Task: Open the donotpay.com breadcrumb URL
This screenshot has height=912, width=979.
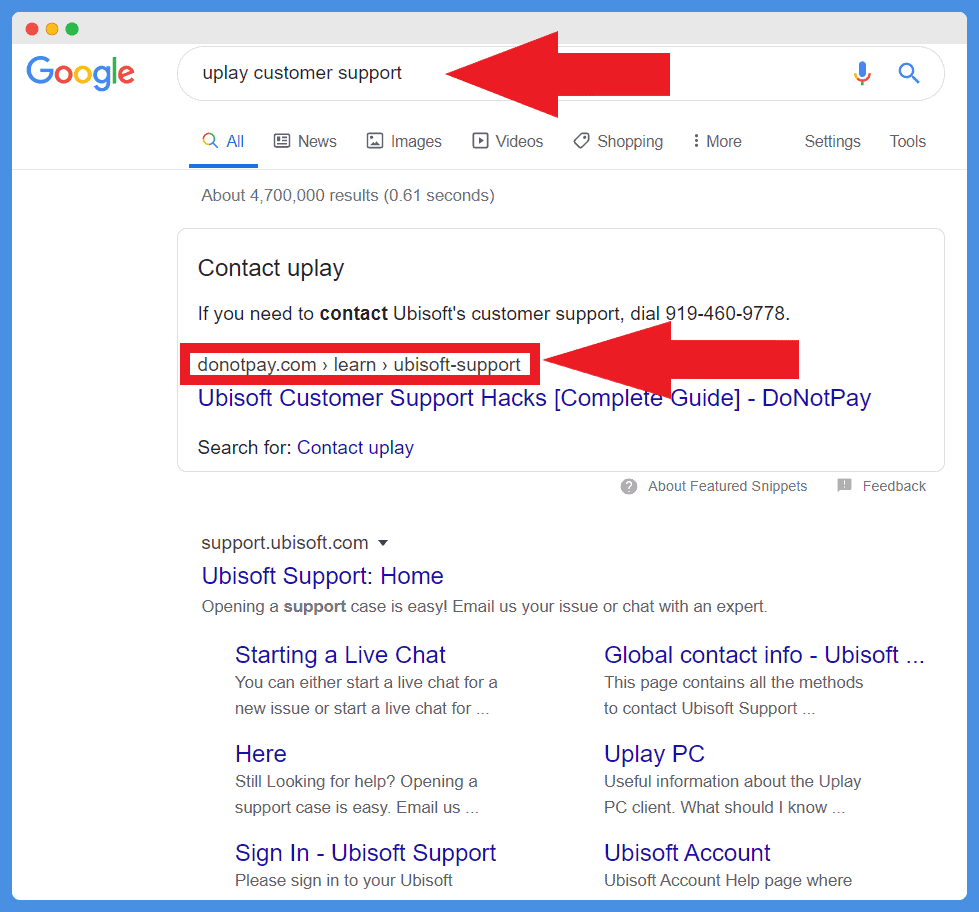Action: tap(359, 364)
